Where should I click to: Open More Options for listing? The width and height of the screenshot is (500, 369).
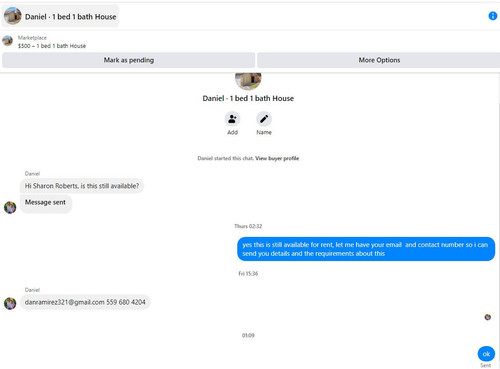[x=379, y=60]
